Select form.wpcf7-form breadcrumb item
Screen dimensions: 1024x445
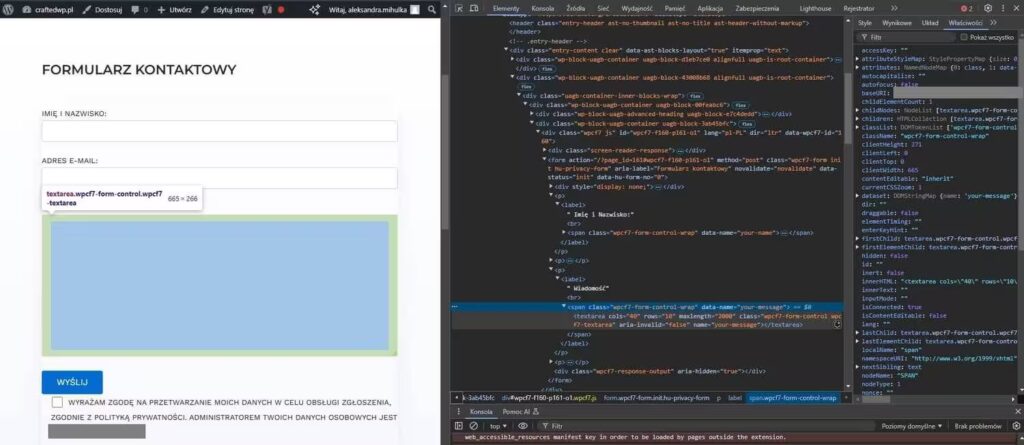656,398
